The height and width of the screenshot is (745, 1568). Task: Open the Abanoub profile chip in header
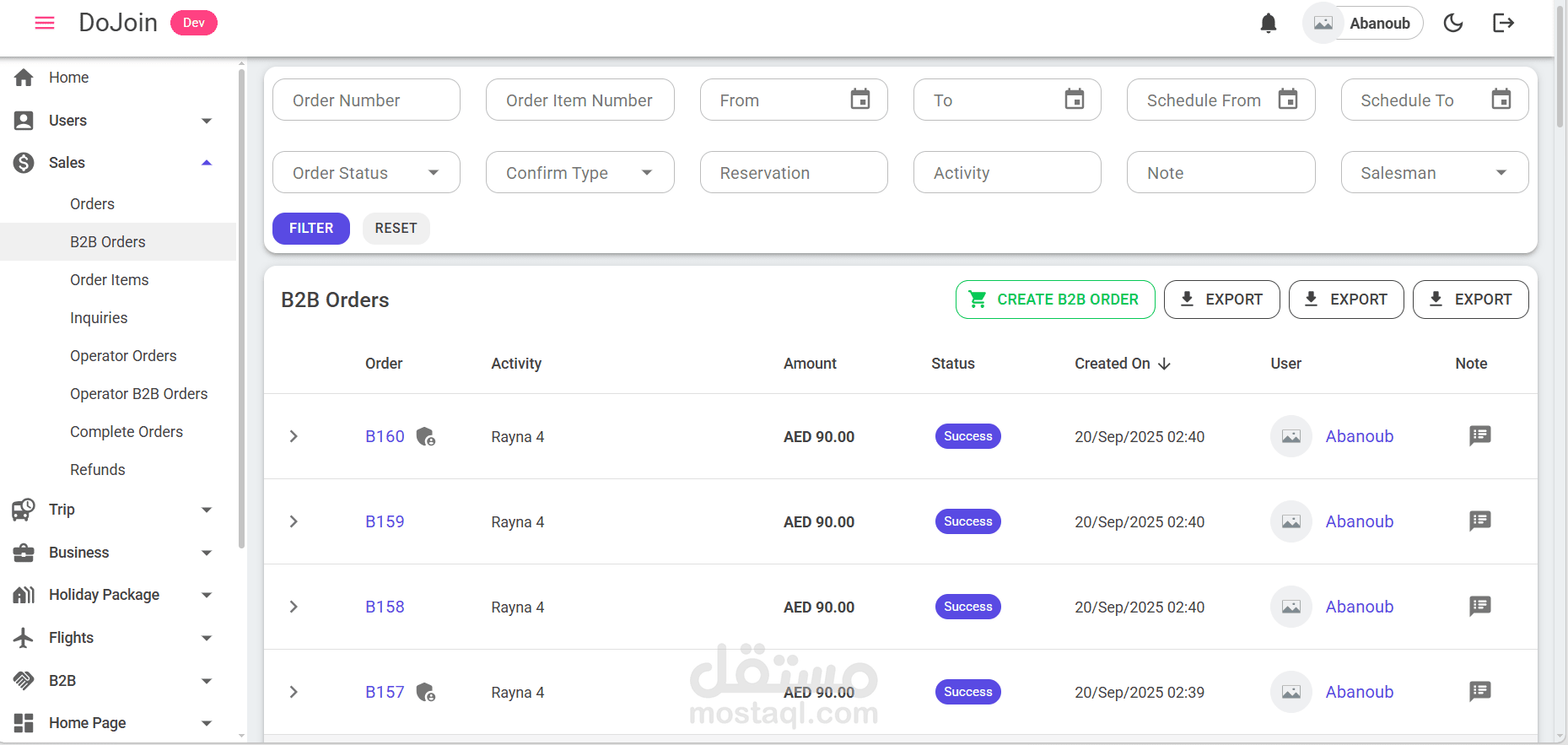click(x=1363, y=23)
